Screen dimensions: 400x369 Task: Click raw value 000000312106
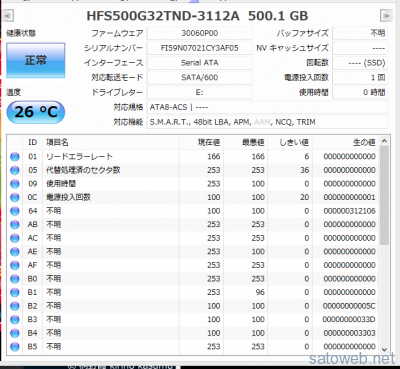[x=349, y=211]
